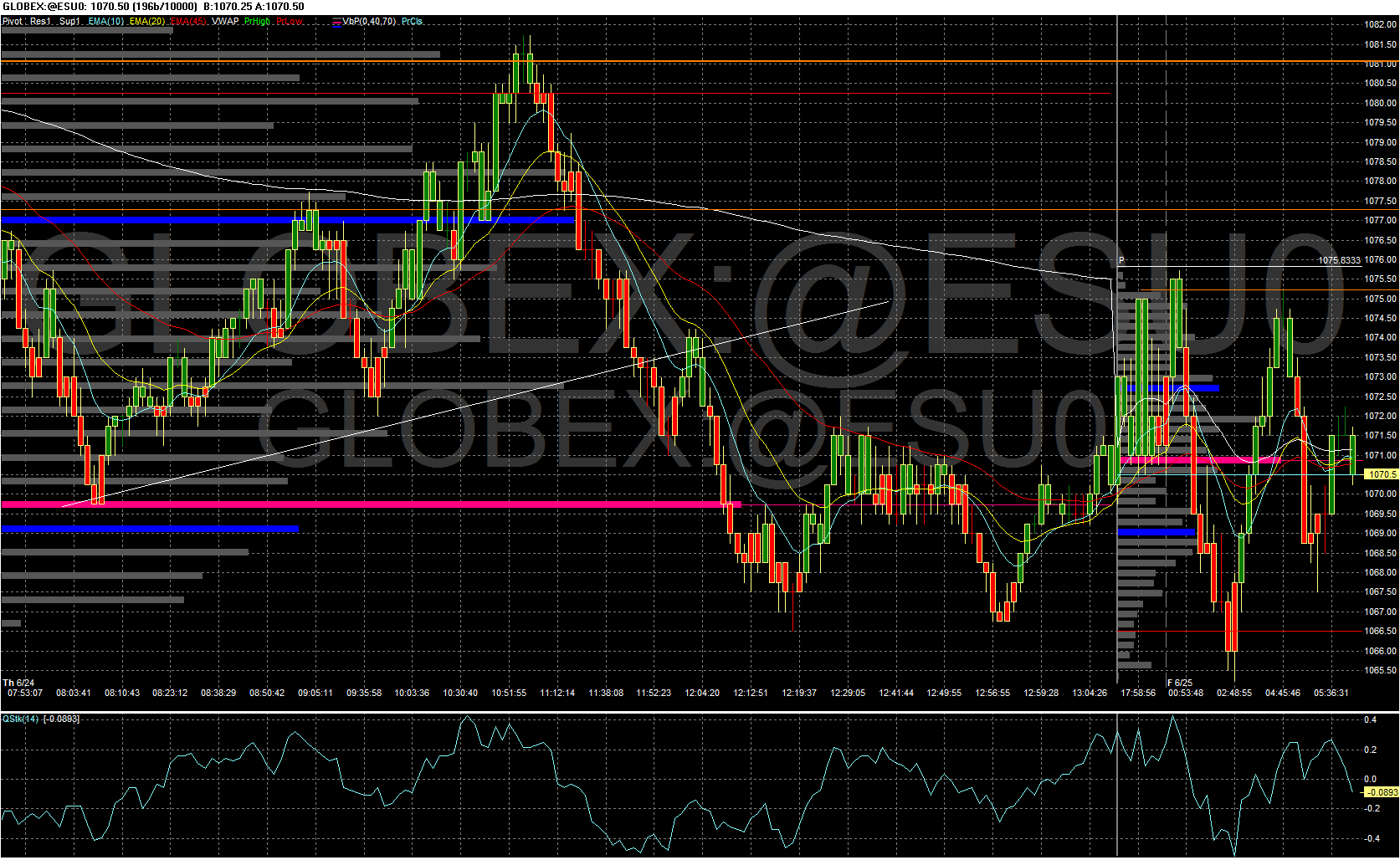Select the Pivot indicator label in legend
This screenshot has width=1400, height=860.
tap(13, 22)
